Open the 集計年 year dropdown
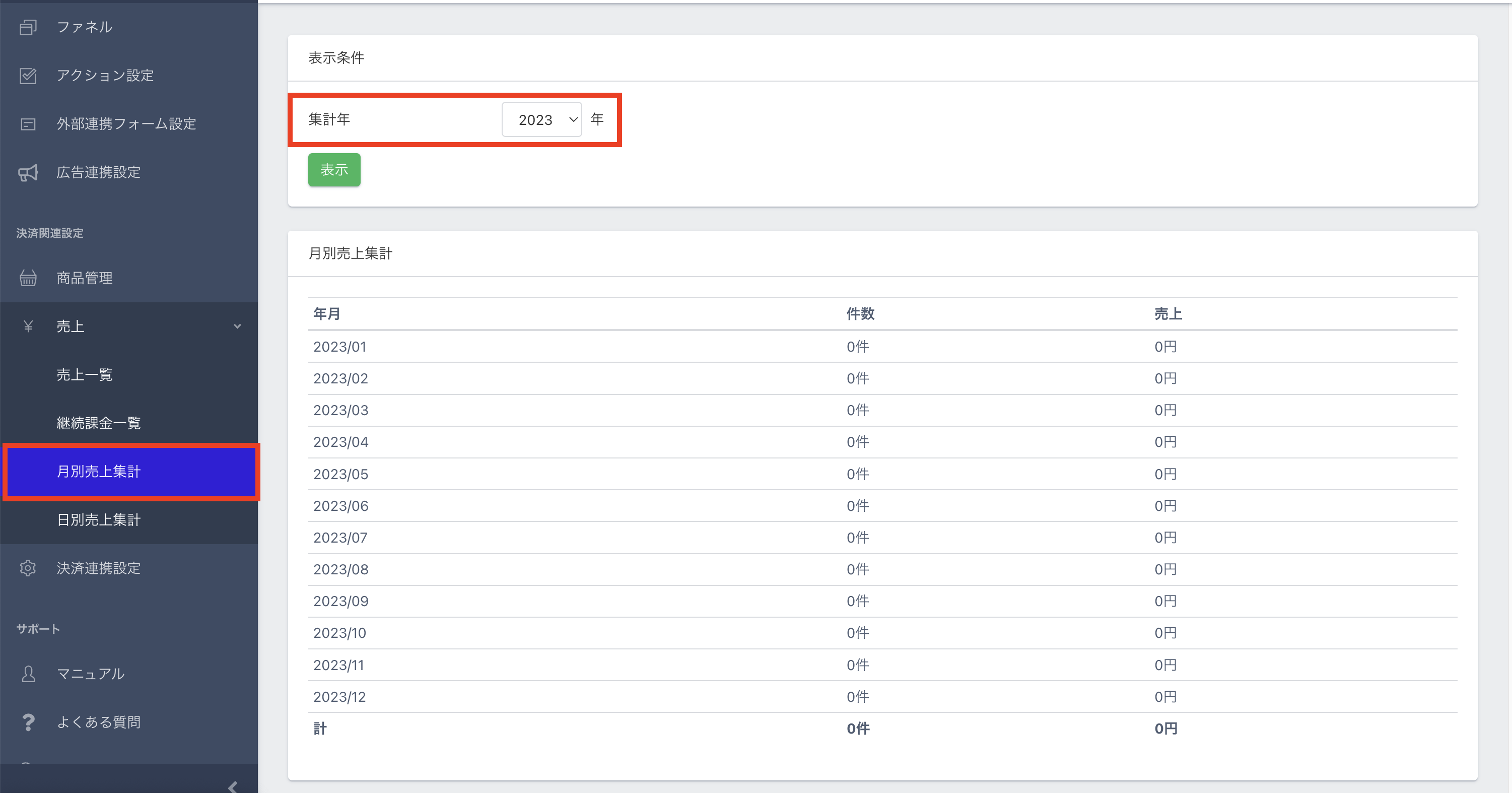Viewport: 1512px width, 793px height. [x=541, y=120]
